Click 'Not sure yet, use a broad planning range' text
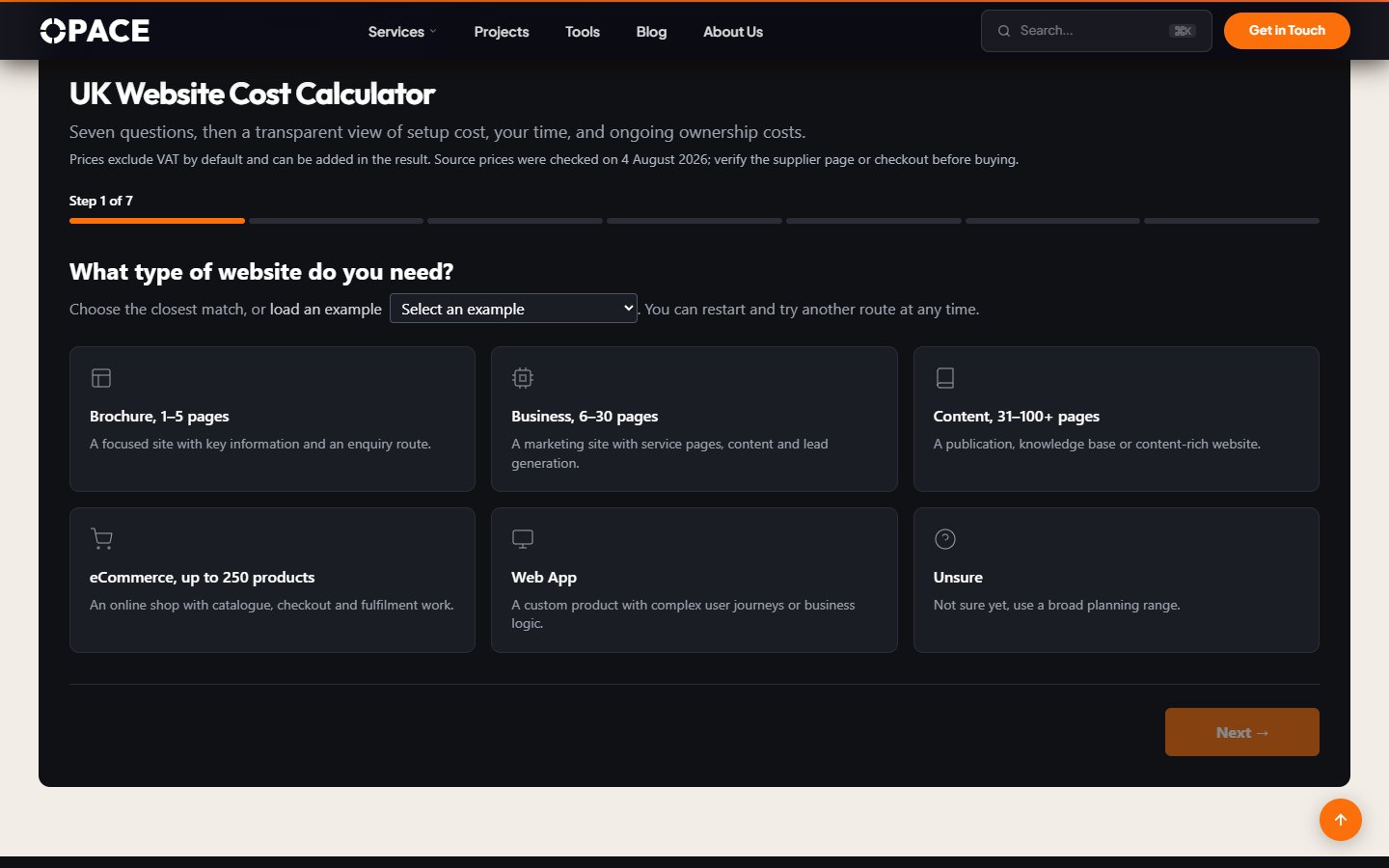 tap(1057, 605)
